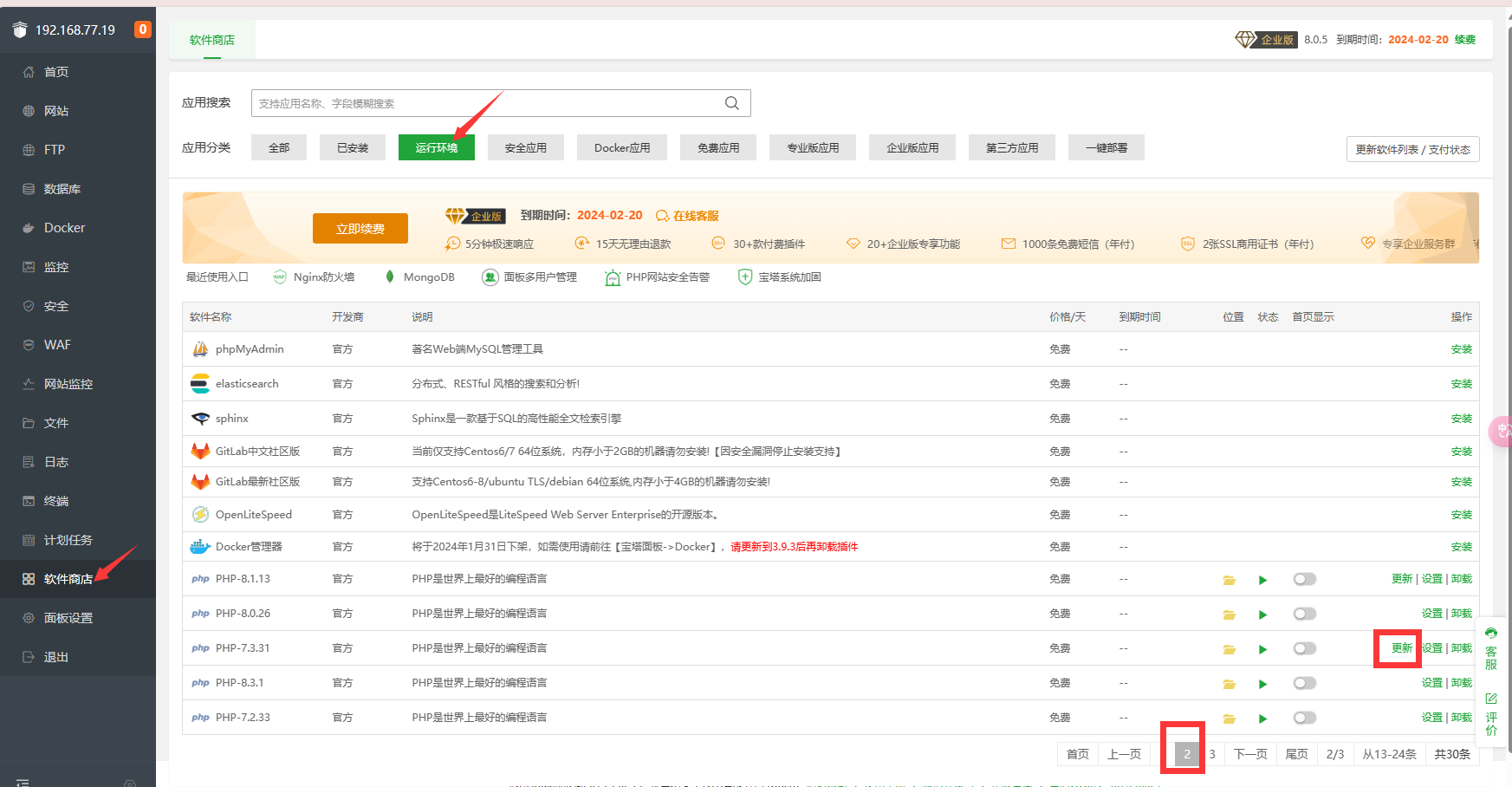1512x787 pixels.
Task: Open 面板多用户管理 recent shortcut
Action: 529,277
